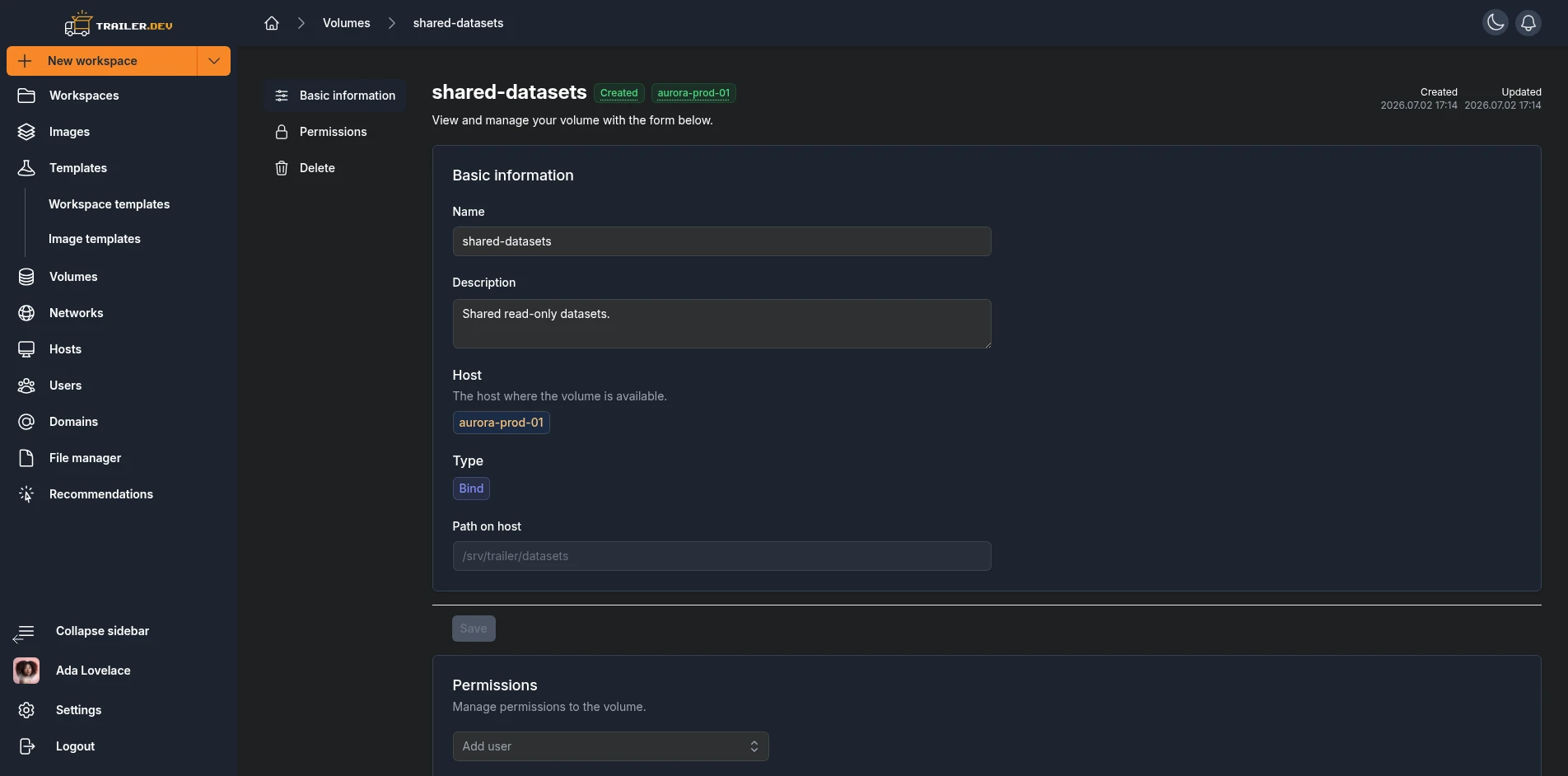Open notifications bell icon
This screenshot has height=776, width=1568.
1528,22
